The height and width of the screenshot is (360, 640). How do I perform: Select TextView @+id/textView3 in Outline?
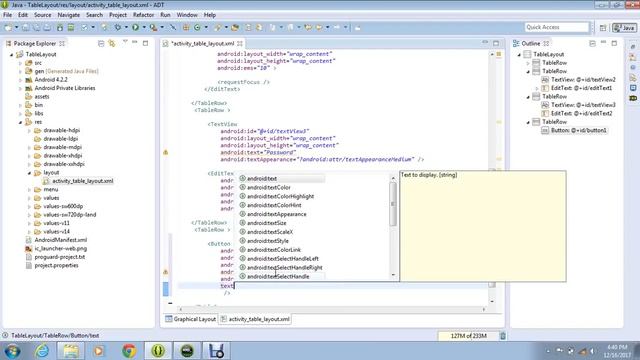click(583, 105)
